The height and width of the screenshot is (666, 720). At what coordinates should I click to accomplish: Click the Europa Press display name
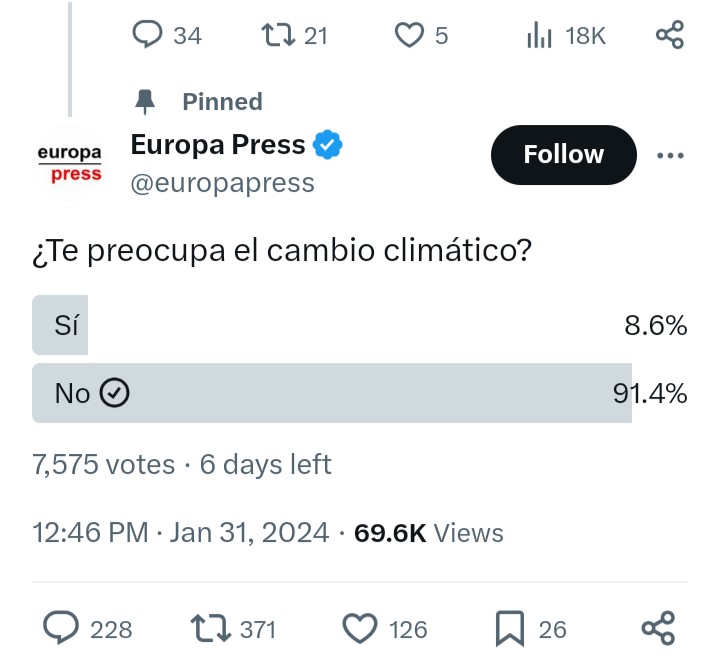click(x=218, y=144)
